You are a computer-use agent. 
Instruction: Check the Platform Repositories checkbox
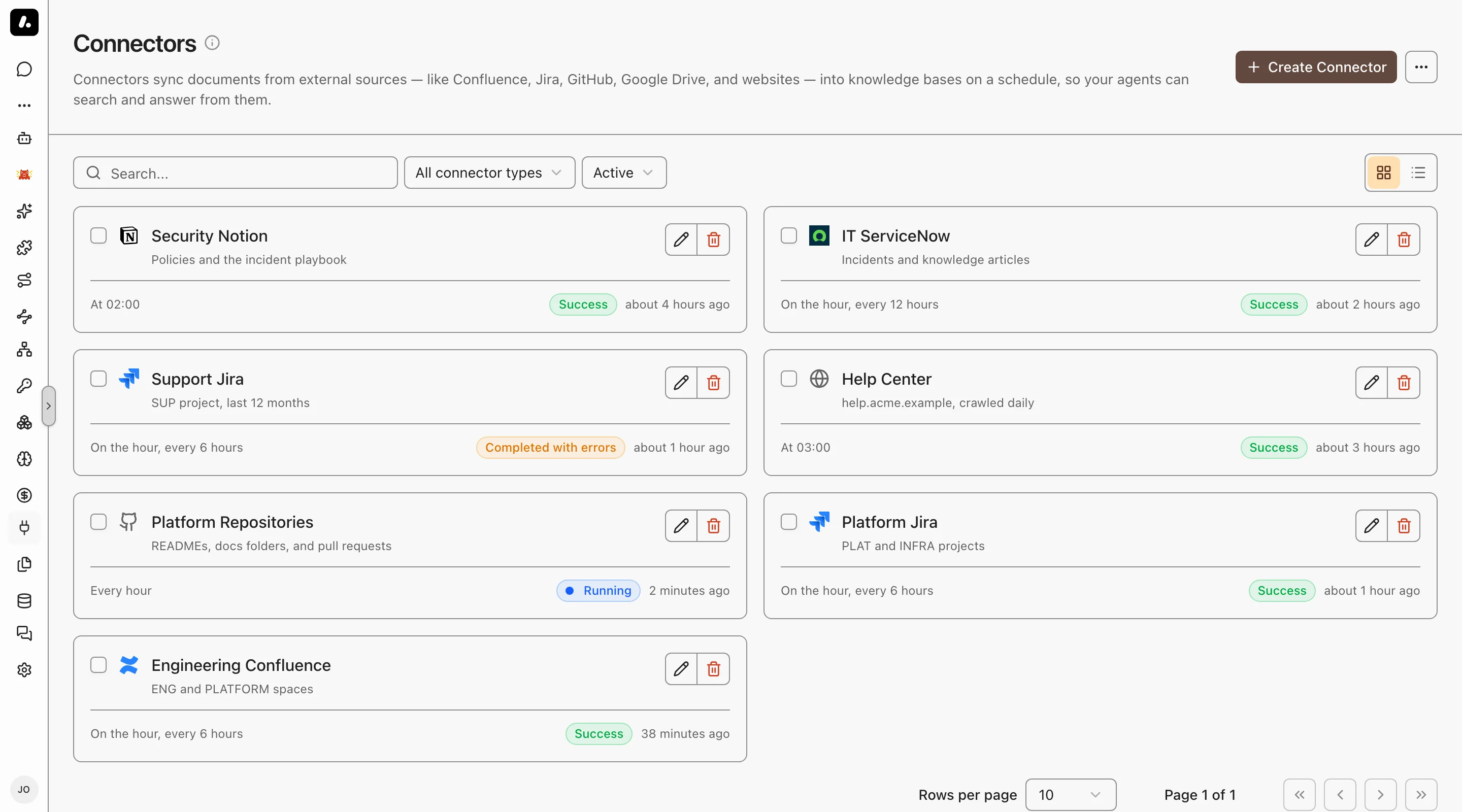tap(99, 522)
